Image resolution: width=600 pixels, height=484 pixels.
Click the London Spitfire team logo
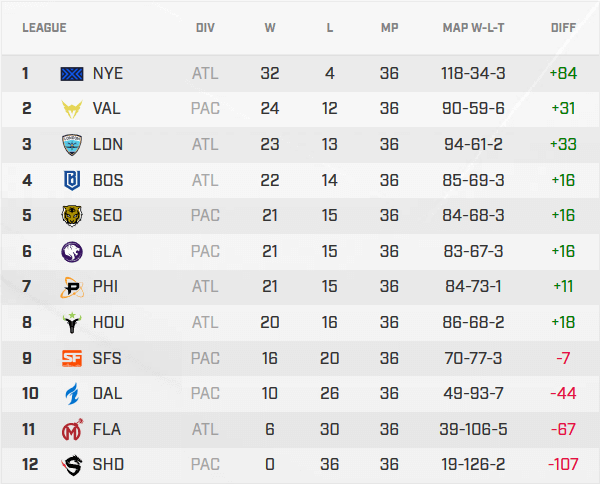click(73, 144)
